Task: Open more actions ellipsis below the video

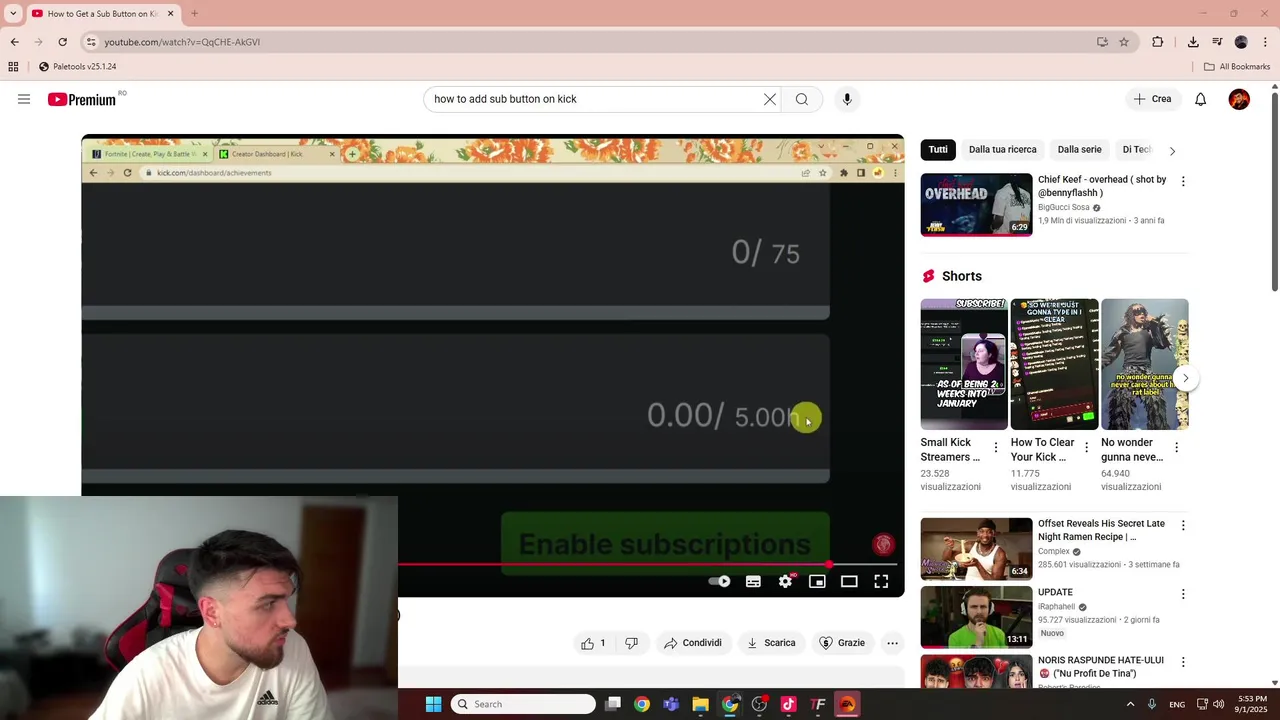Action: pos(892,643)
